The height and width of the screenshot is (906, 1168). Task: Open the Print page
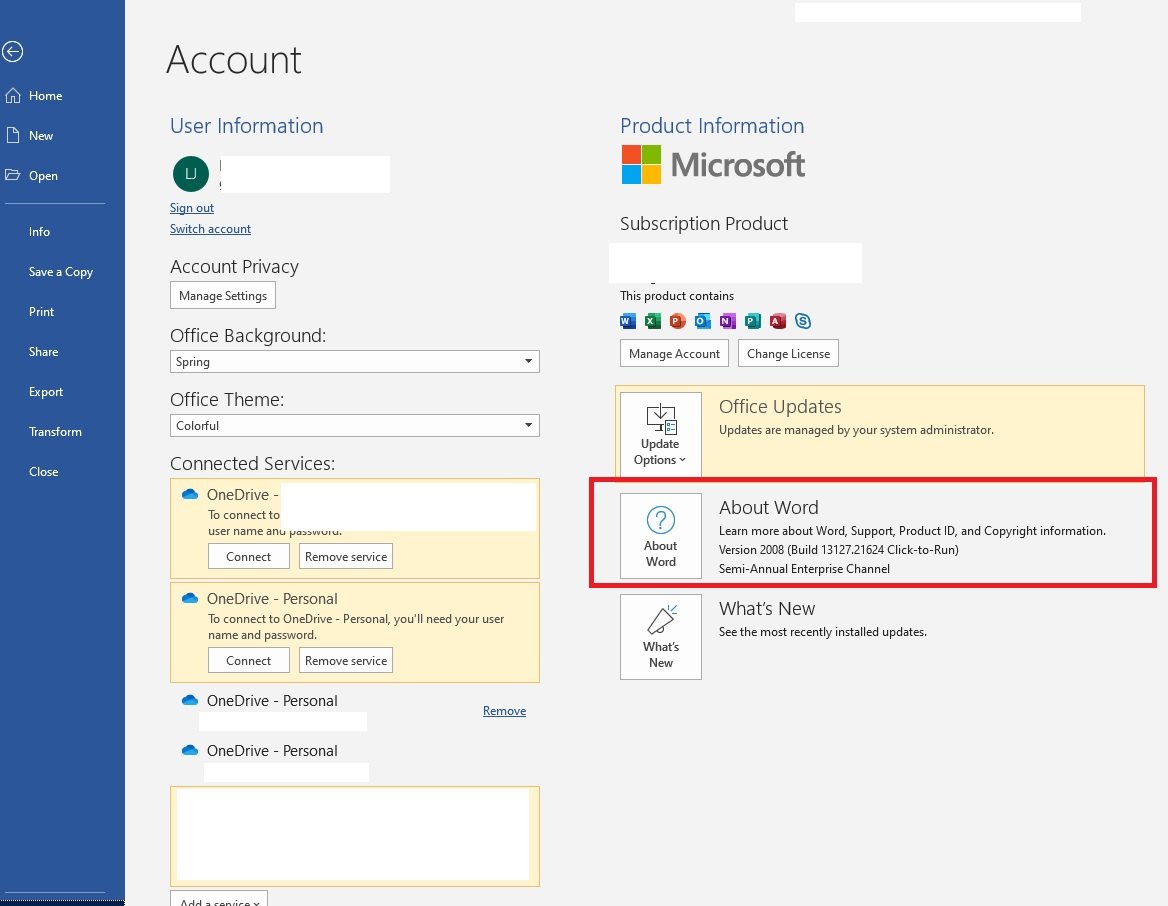[42, 311]
